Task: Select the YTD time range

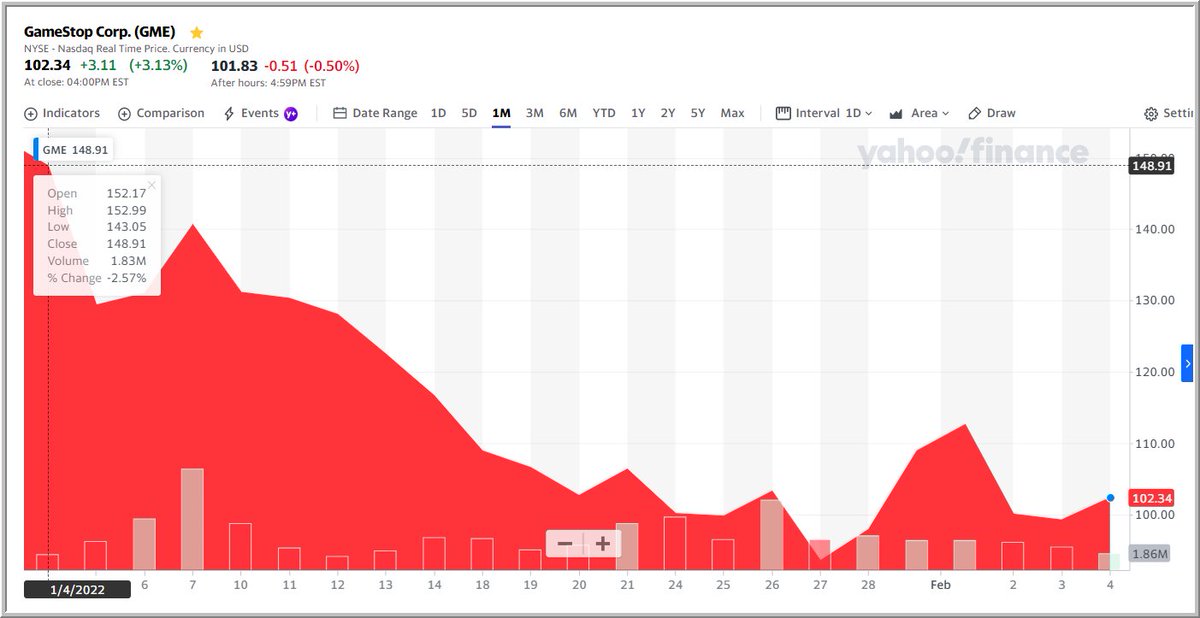Action: click(x=604, y=113)
